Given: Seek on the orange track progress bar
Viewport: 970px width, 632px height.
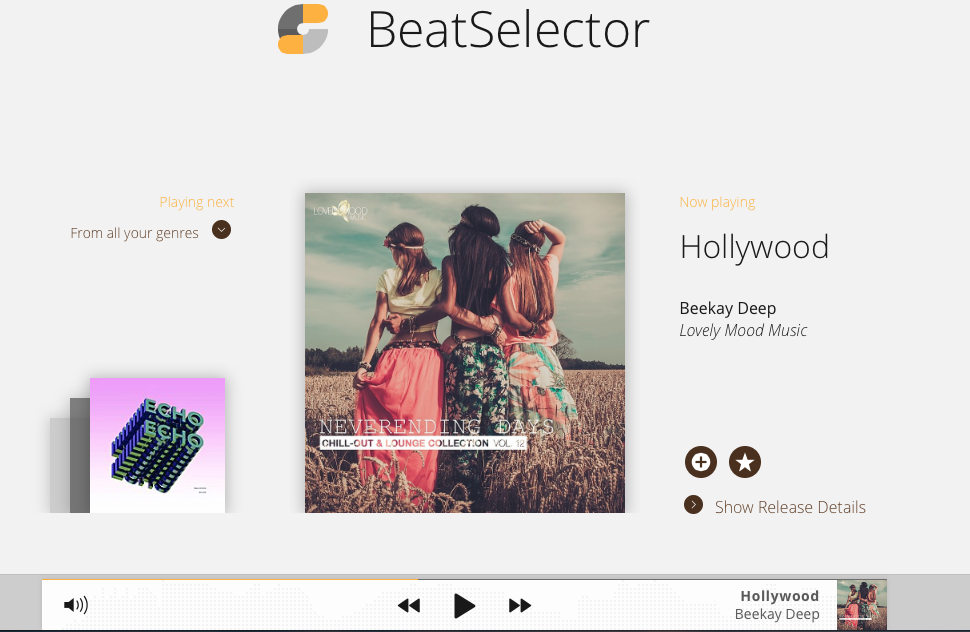Looking at the screenshot, I should tap(230, 579).
